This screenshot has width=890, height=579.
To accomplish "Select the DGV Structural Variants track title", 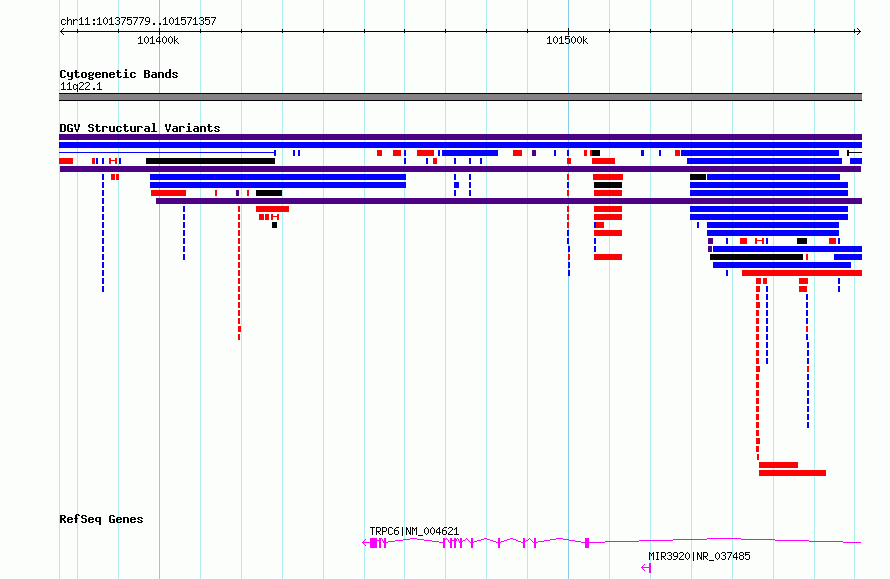I will tap(140, 128).
